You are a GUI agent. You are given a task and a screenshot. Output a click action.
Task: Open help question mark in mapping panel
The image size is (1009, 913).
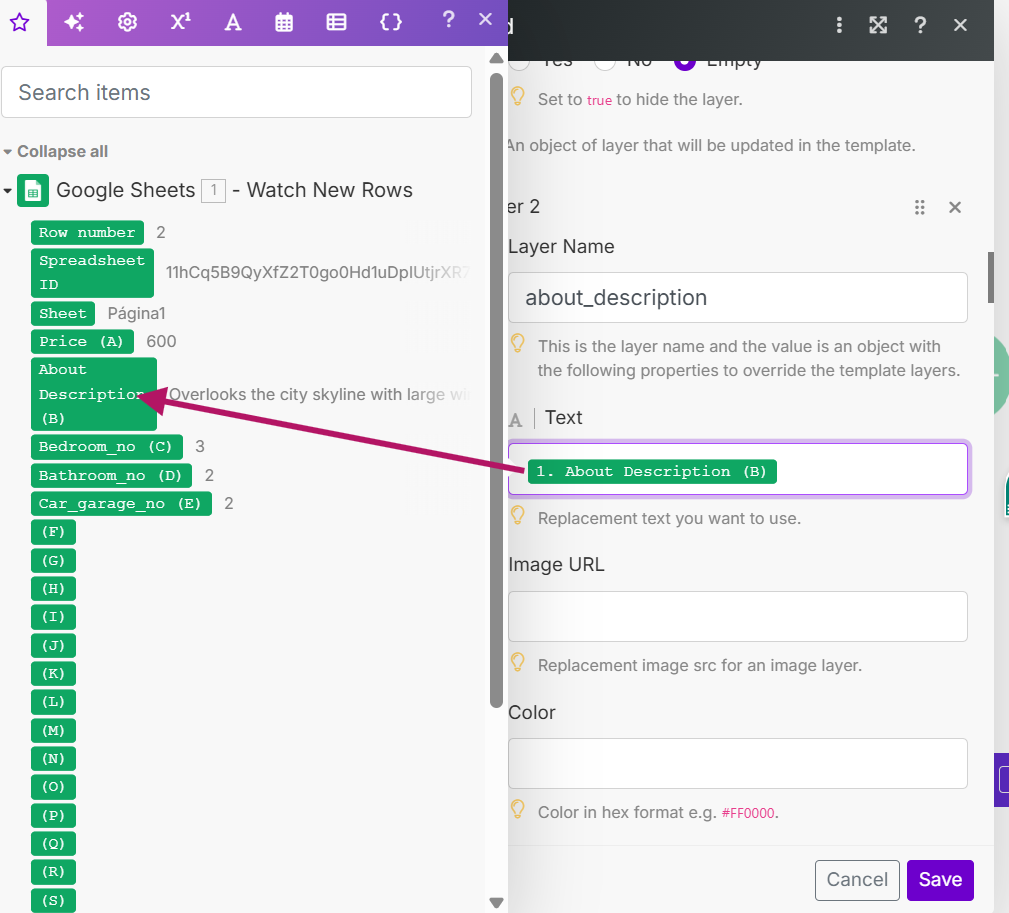click(449, 19)
